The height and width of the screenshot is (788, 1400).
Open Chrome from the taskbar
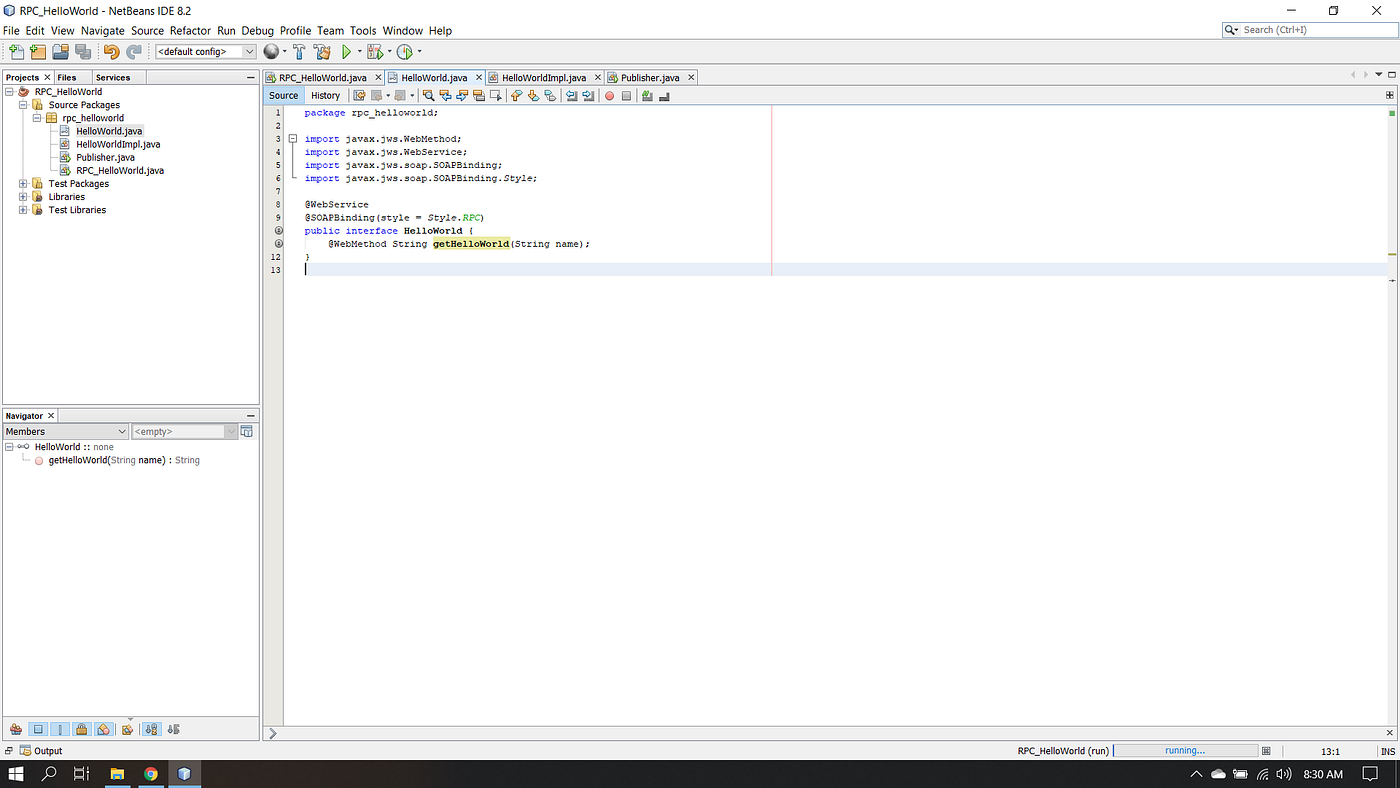[151, 774]
